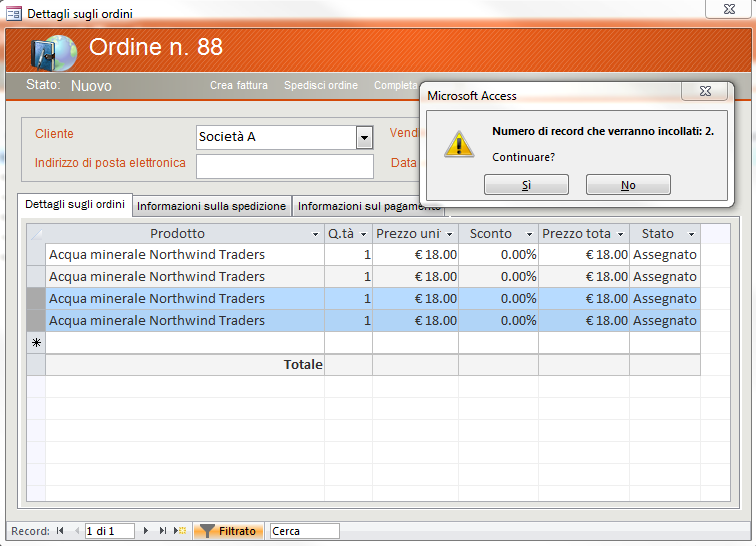Click the Stato Nuovo status text
The image size is (756, 546).
(91, 86)
